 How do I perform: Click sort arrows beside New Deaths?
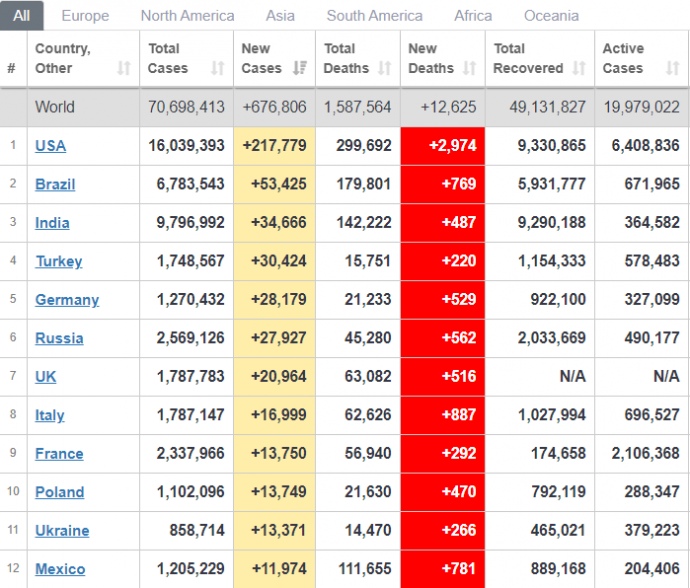point(470,68)
